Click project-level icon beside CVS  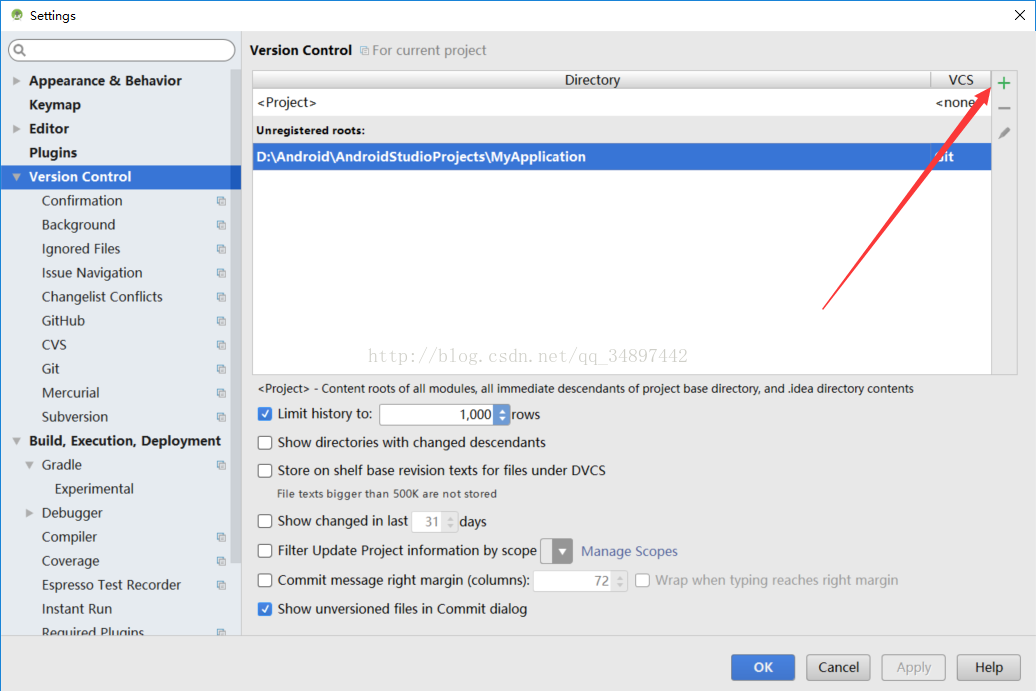click(221, 345)
